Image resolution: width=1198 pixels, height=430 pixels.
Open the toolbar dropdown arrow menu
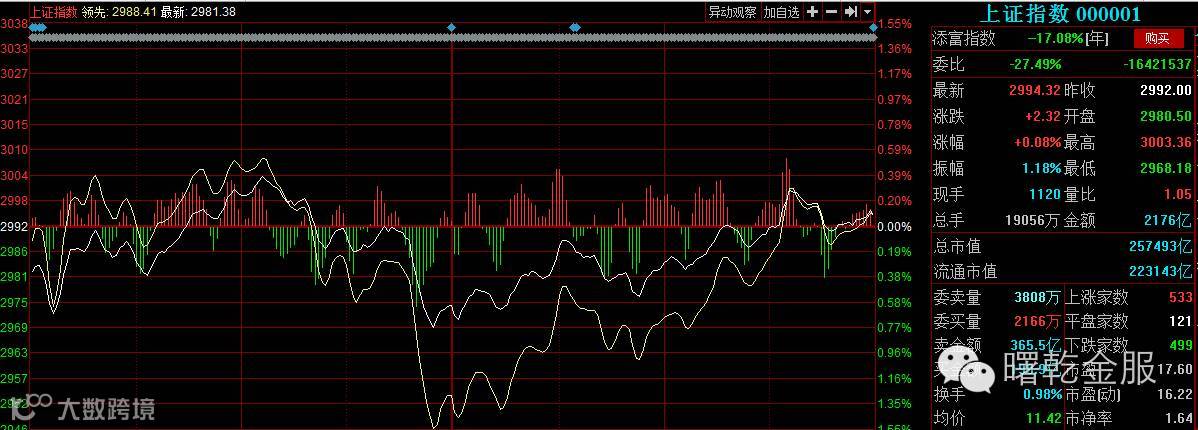click(x=867, y=11)
